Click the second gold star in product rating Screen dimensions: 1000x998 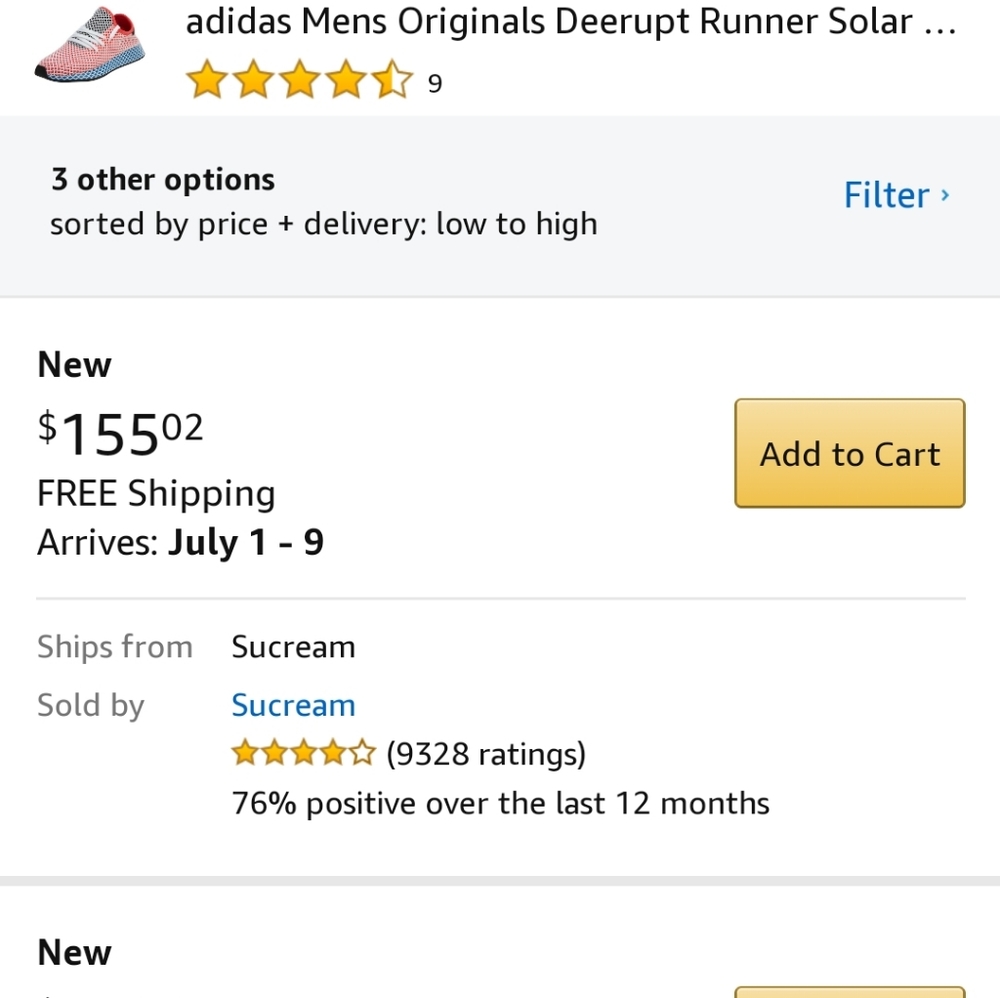coord(254,78)
